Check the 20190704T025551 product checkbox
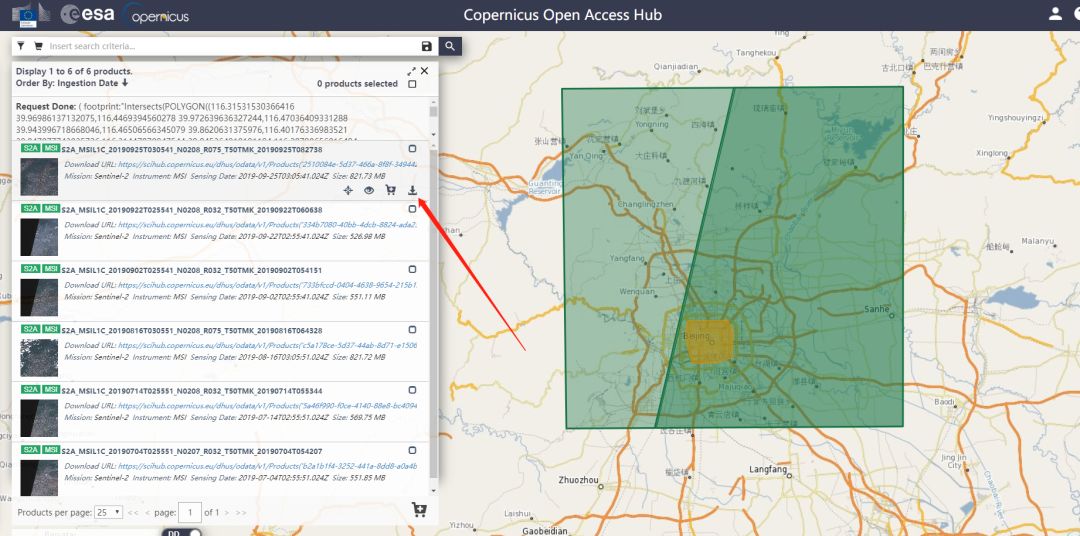The width and height of the screenshot is (1080, 536). [412, 450]
